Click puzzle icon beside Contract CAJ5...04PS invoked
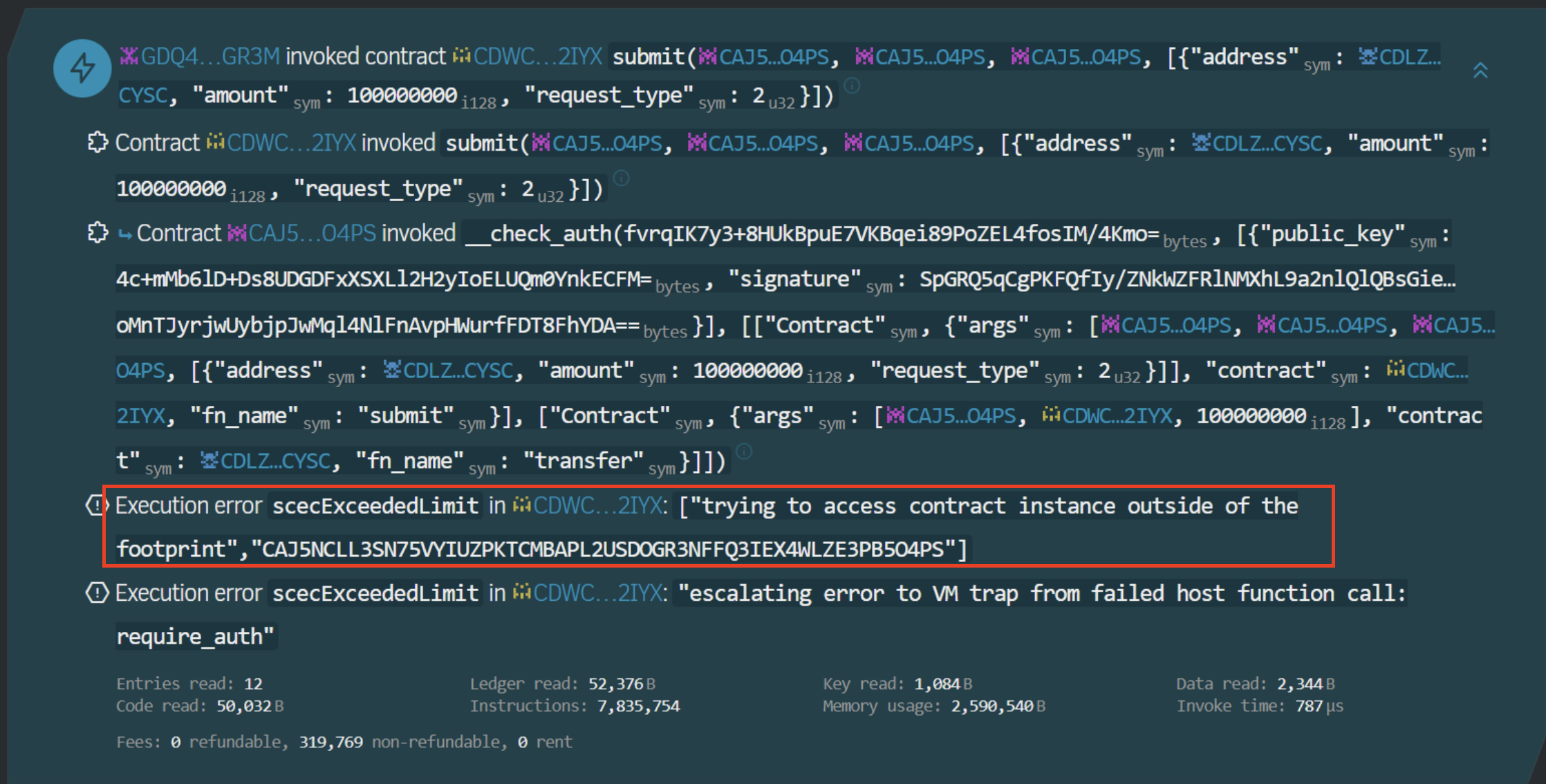The width and height of the screenshot is (1546, 784). [x=97, y=232]
